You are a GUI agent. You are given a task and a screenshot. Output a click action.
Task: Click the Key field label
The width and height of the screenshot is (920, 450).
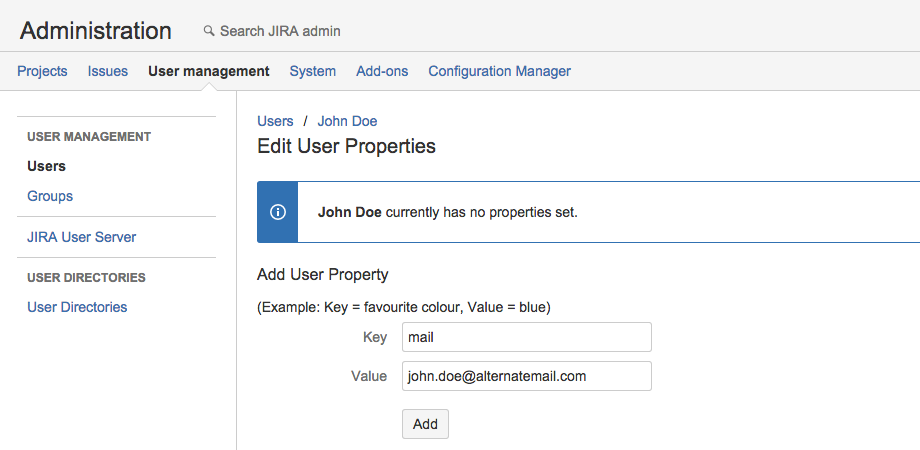375,337
